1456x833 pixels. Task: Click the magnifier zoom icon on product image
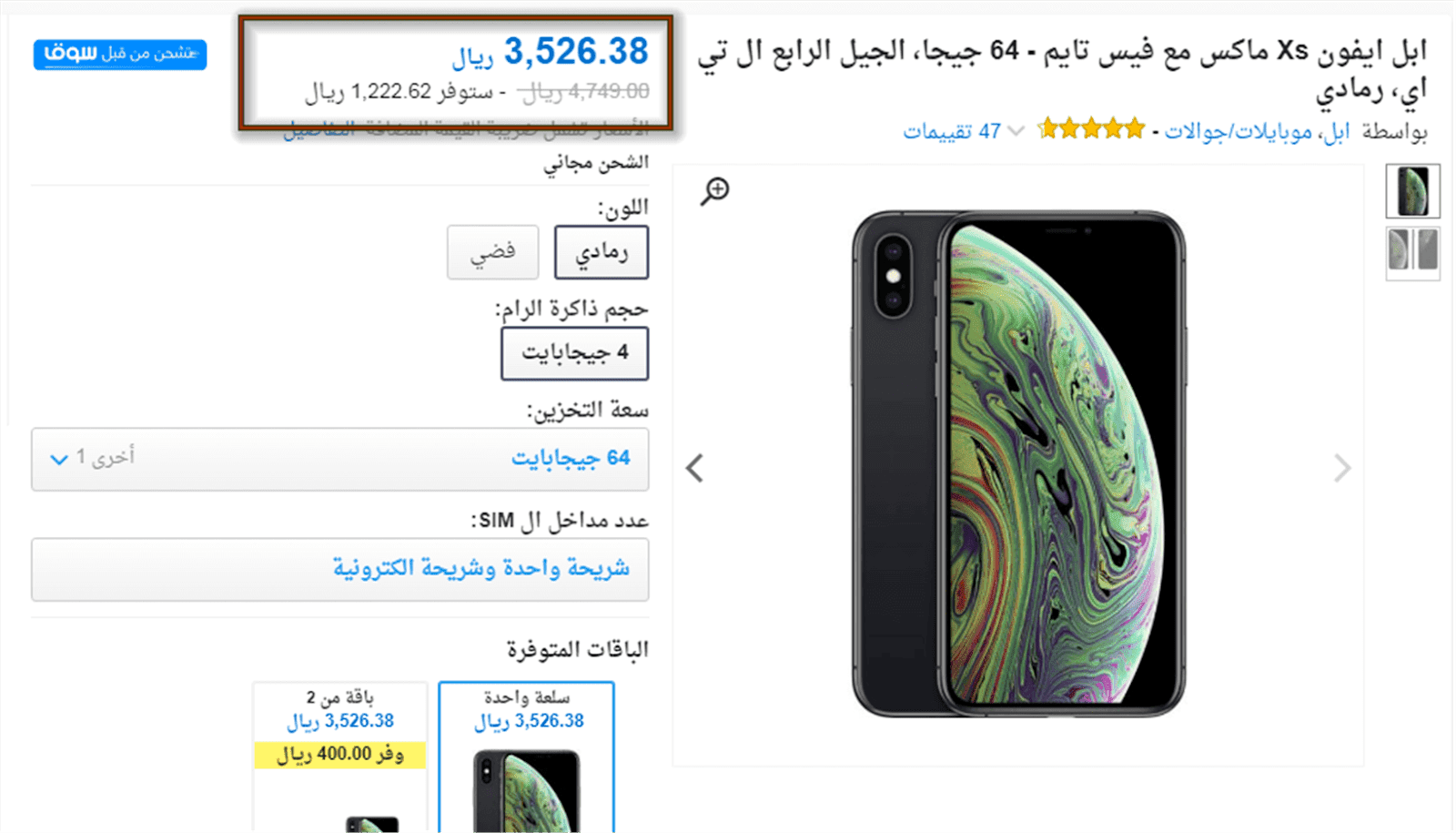tap(715, 190)
